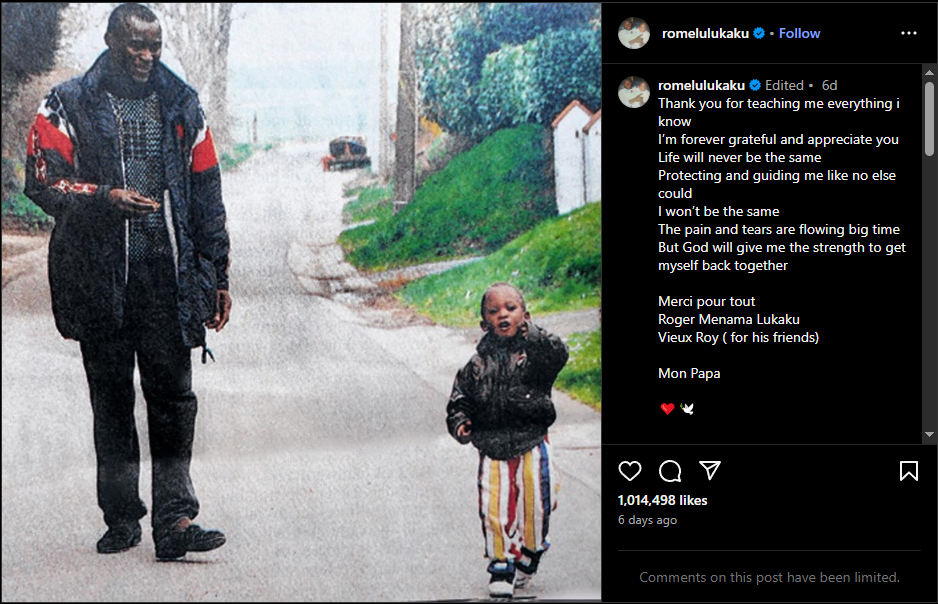
Task: Click the 6d time label in caption
Action: 829,86
